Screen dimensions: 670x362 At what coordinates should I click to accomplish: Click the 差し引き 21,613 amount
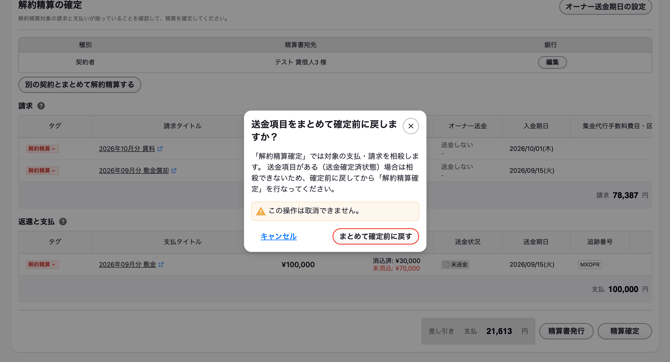click(x=499, y=331)
